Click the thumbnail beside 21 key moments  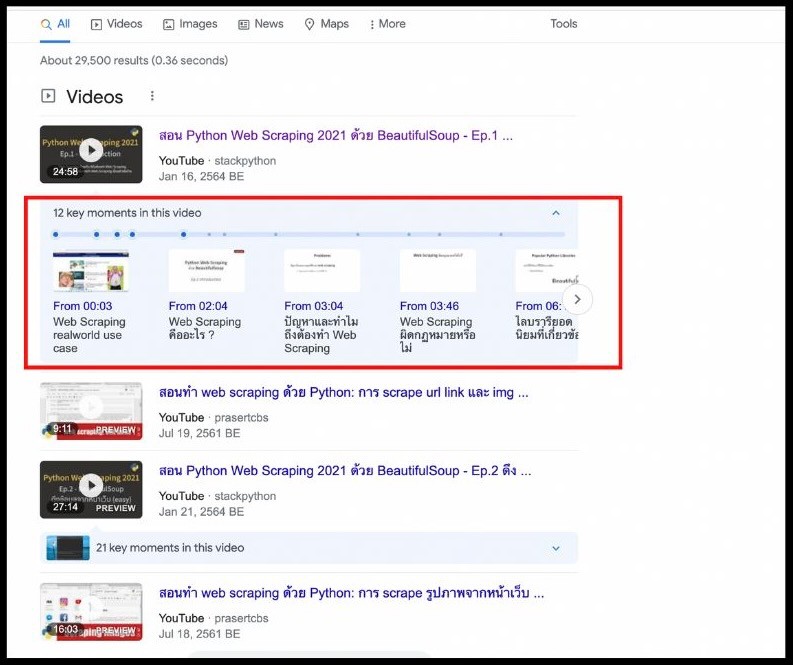click(x=68, y=548)
